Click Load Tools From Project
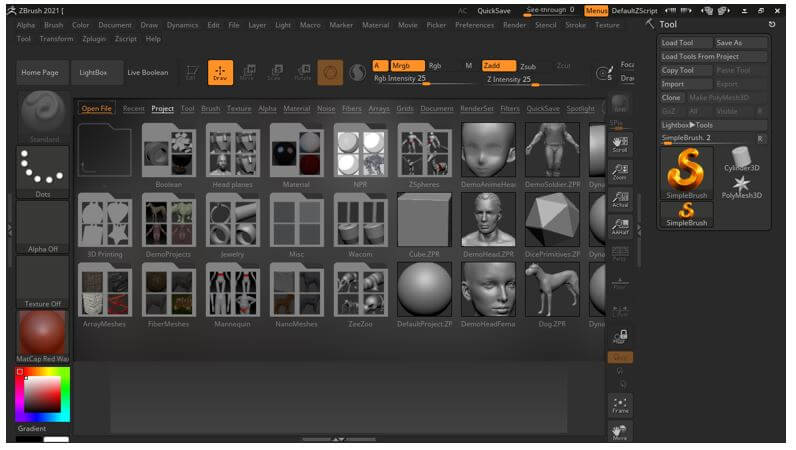The height and width of the screenshot is (450, 796). pos(713,56)
